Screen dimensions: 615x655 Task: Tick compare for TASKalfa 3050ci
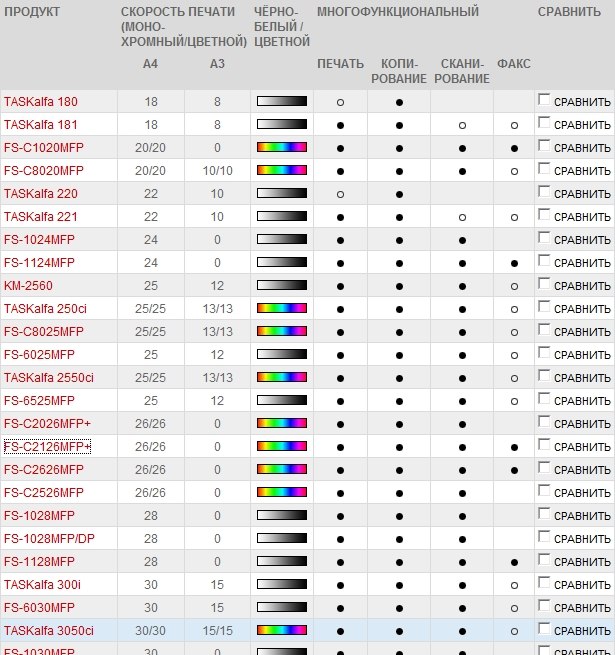(544, 628)
